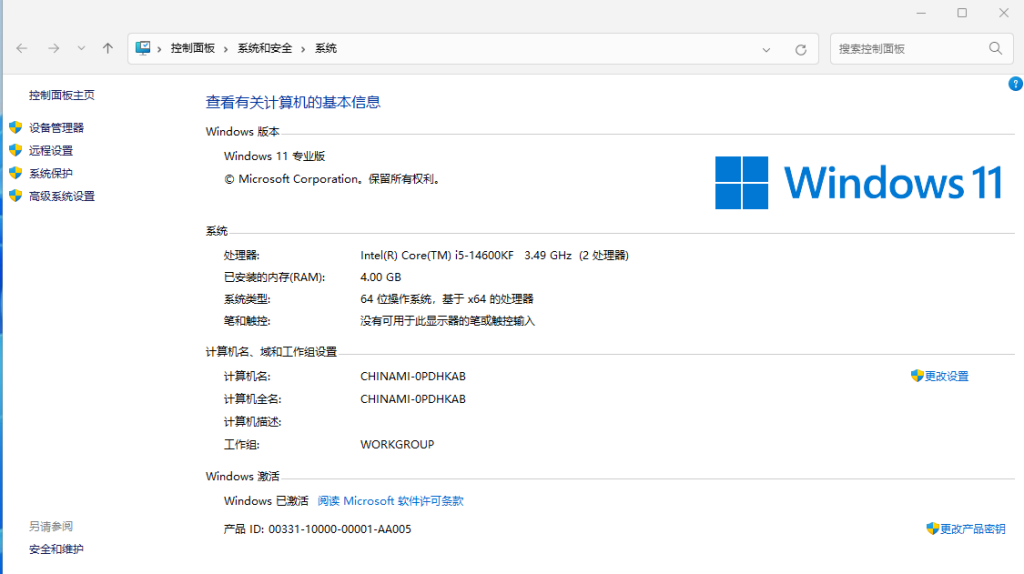Image resolution: width=1024 pixels, height=574 pixels.
Task: Click shield icon next to 更改设置
Action: pyautogui.click(x=917, y=375)
